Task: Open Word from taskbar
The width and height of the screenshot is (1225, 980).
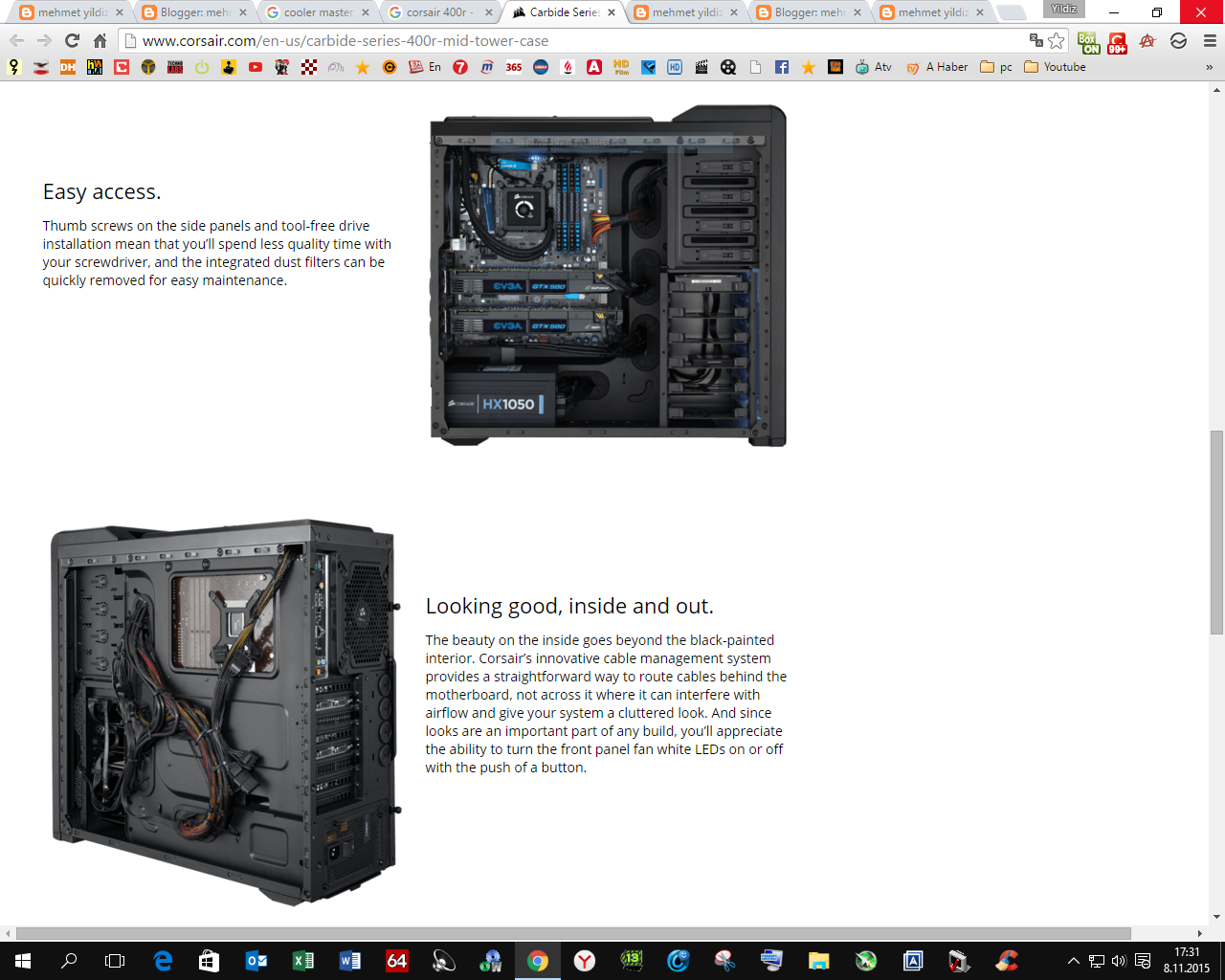Action: 350,961
